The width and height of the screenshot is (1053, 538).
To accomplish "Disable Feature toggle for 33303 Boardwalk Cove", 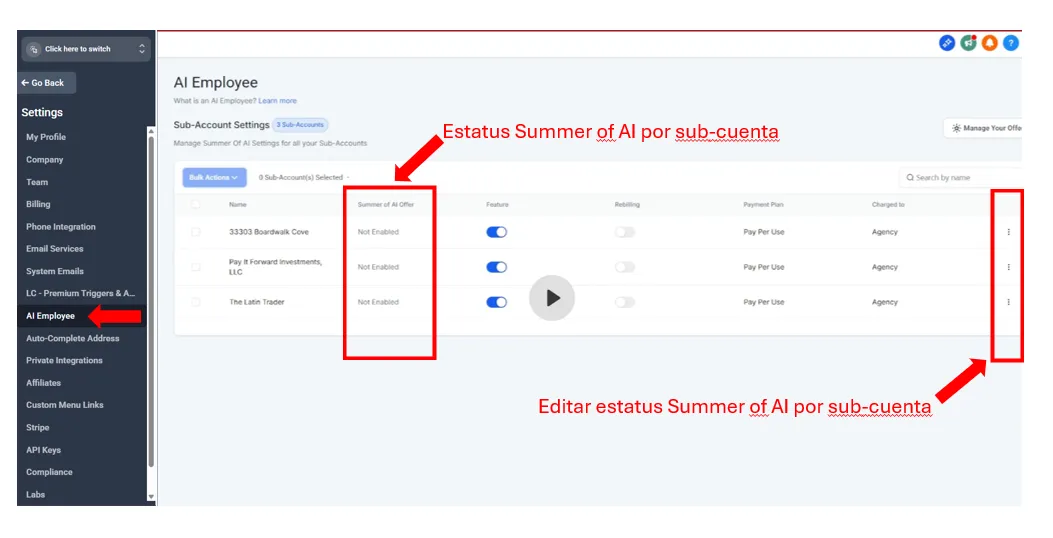I will coord(496,232).
